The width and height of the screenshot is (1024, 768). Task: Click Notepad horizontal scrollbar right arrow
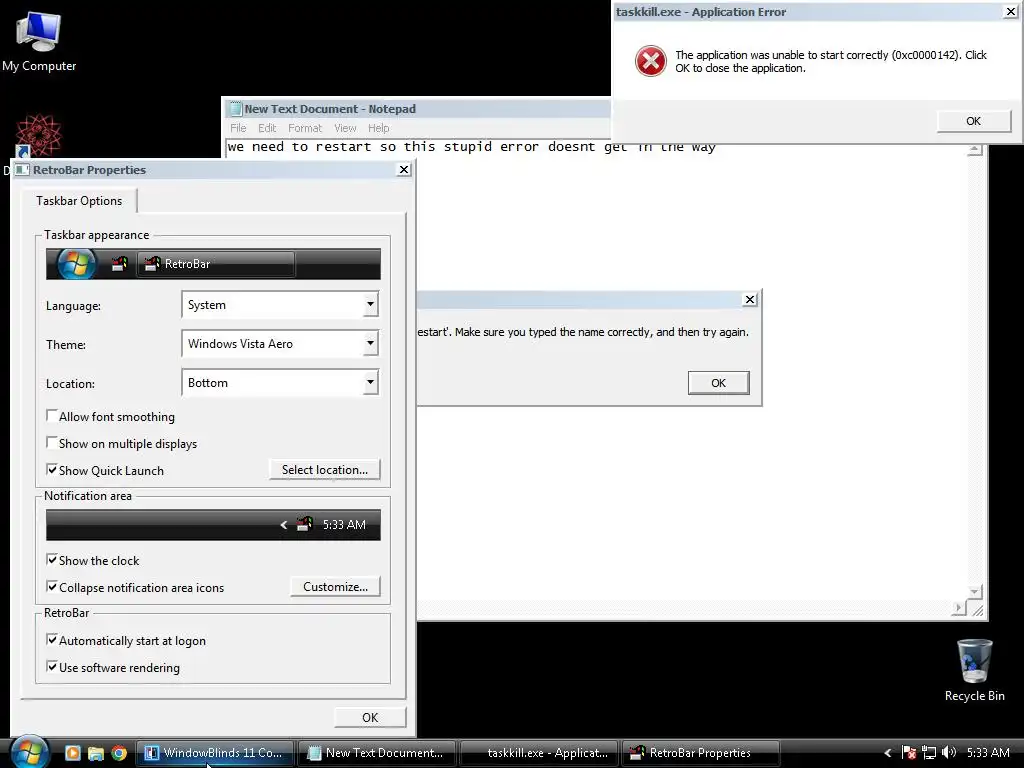pos(959,609)
